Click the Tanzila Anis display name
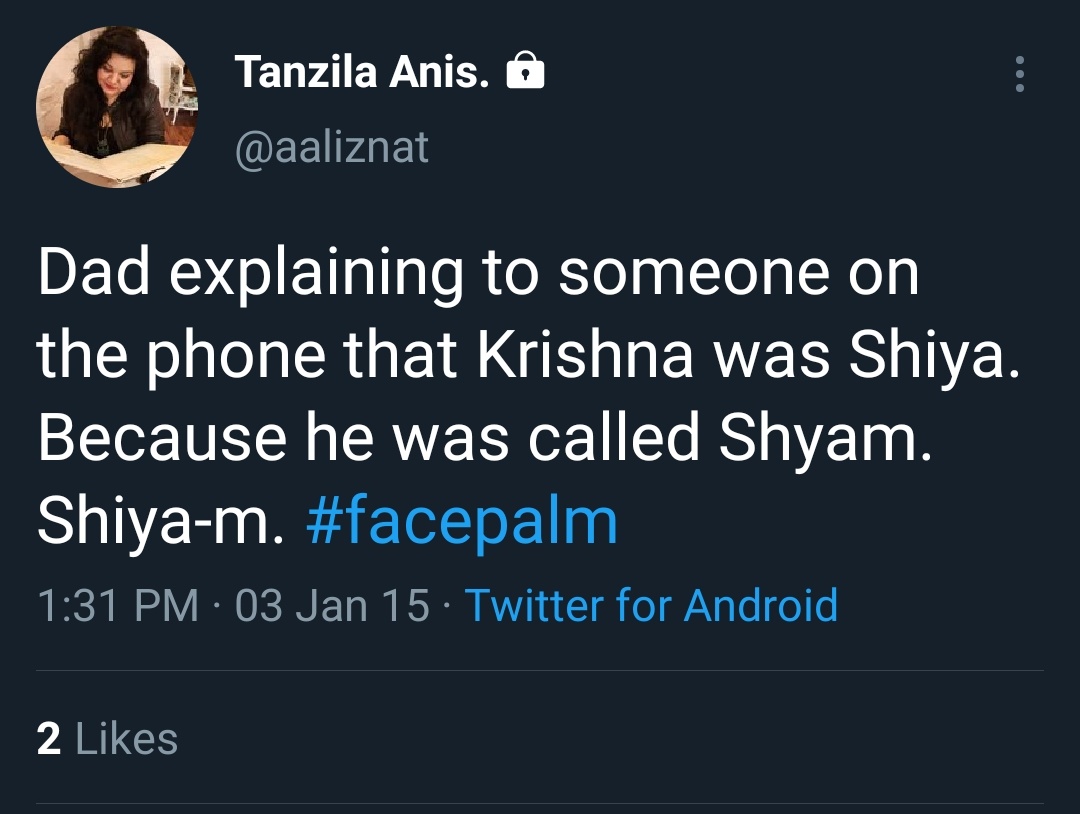 point(363,72)
